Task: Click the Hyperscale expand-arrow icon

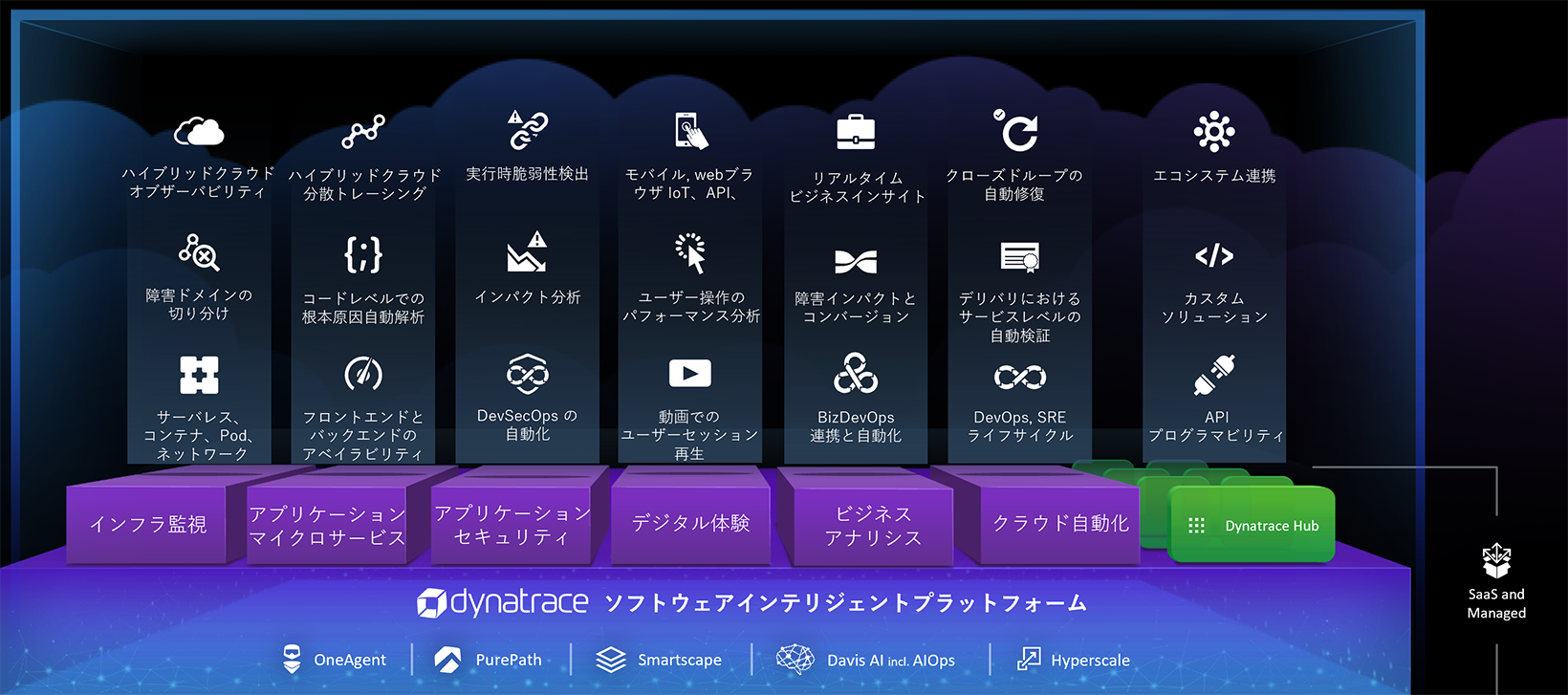Action: click(x=1029, y=659)
